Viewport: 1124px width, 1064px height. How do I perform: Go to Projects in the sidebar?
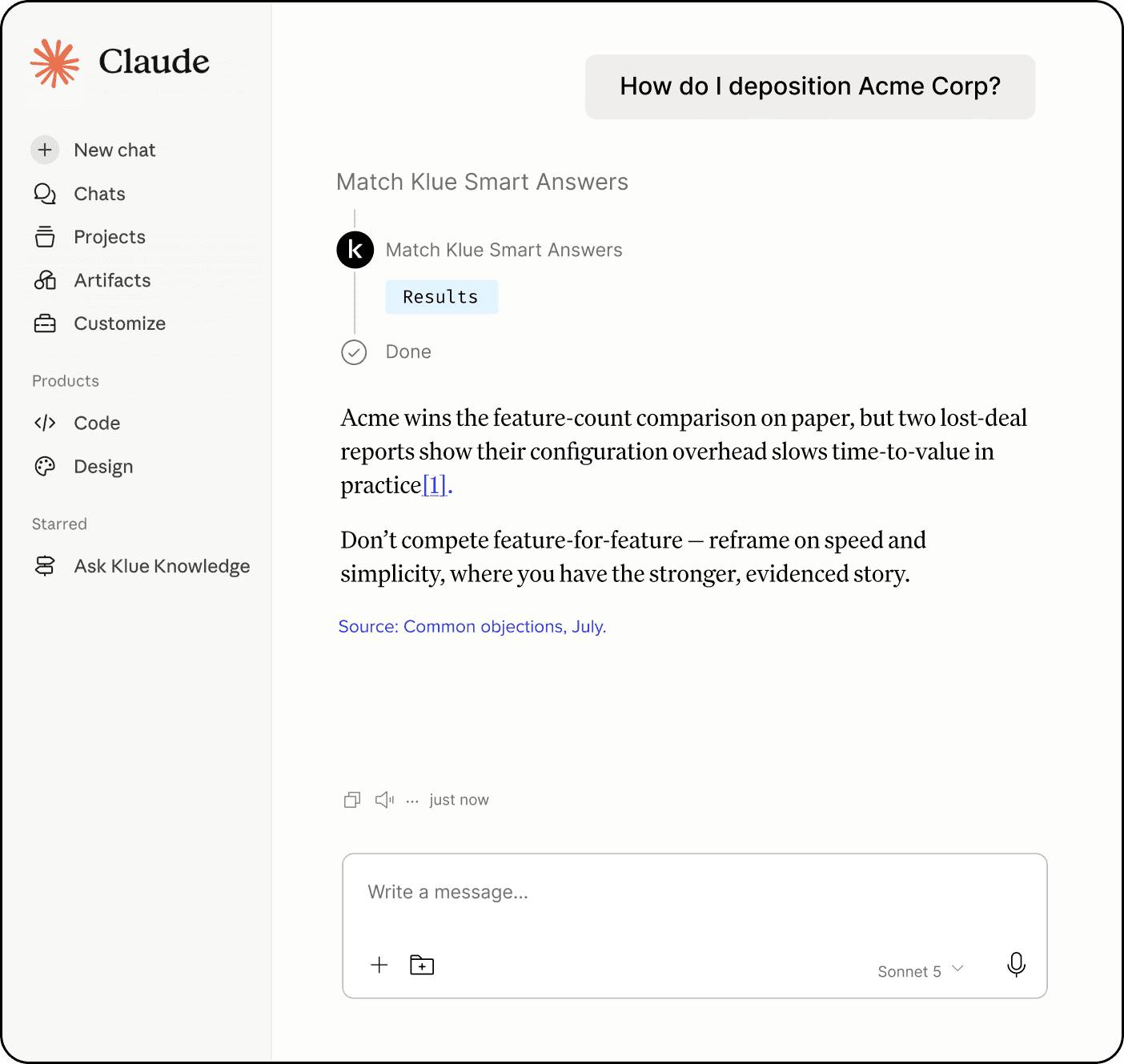coord(110,237)
